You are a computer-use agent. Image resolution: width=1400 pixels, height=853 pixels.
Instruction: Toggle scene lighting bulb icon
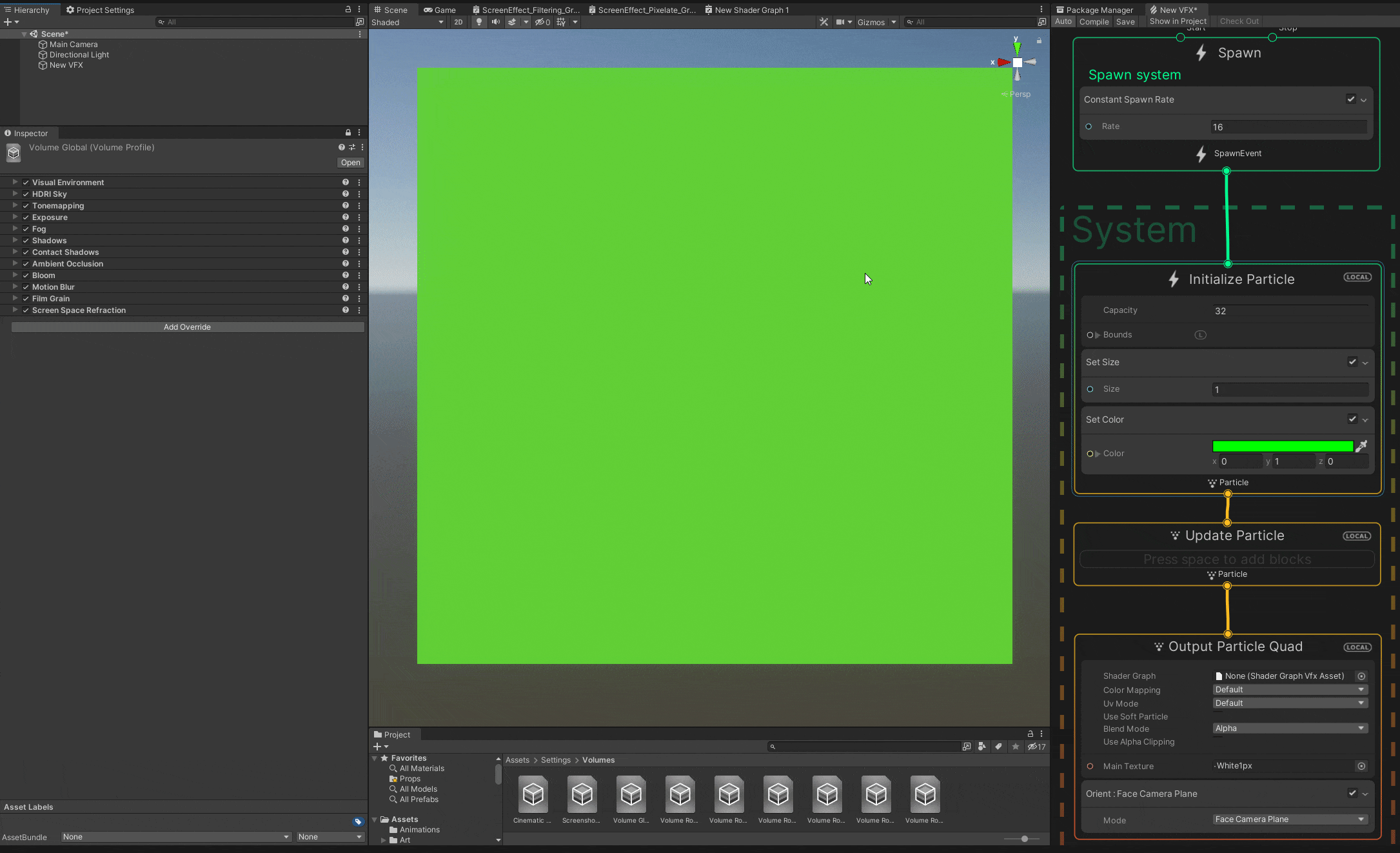[x=478, y=22]
